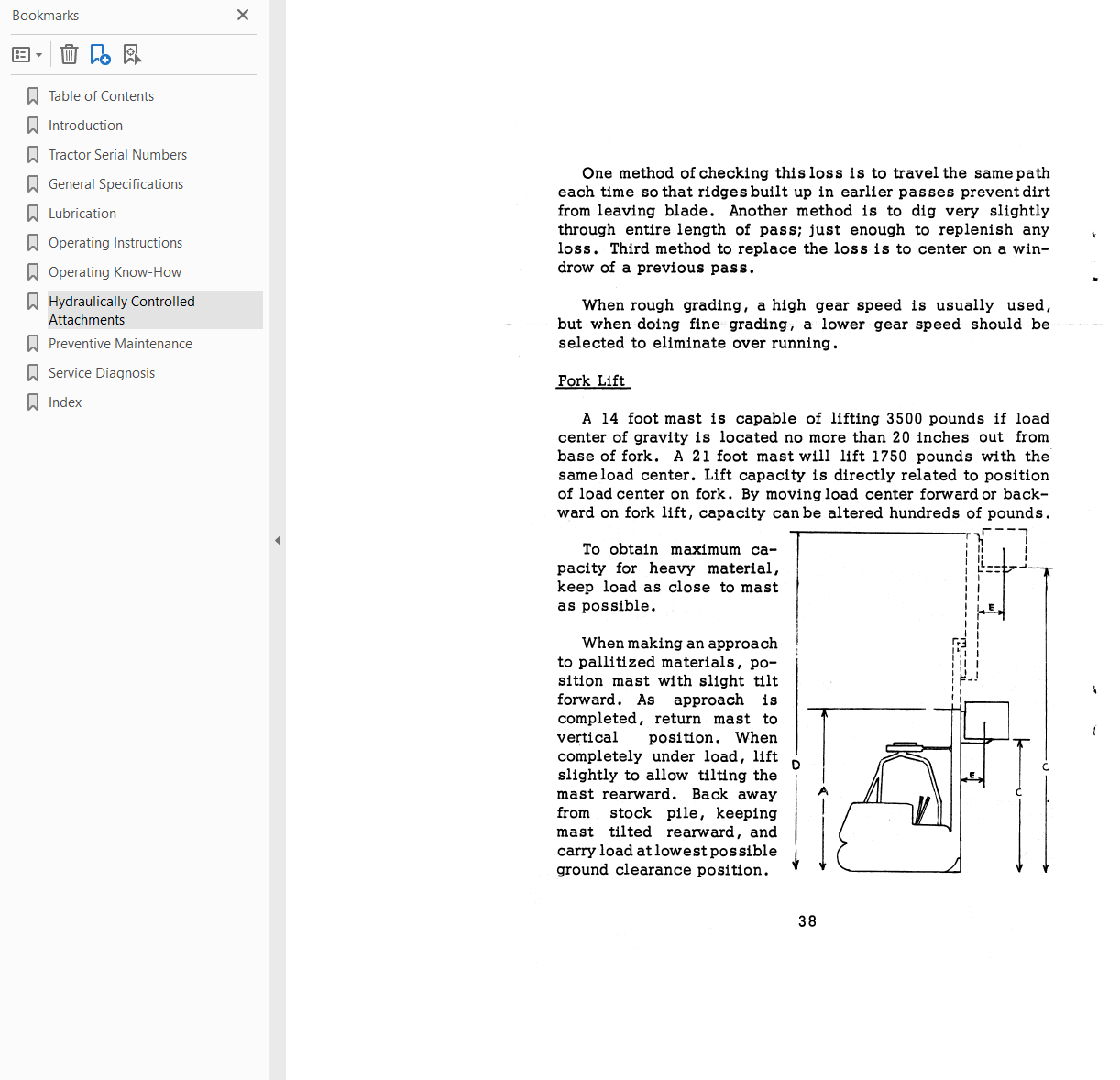Click bookmark icon beside Introduction

[x=33, y=126]
